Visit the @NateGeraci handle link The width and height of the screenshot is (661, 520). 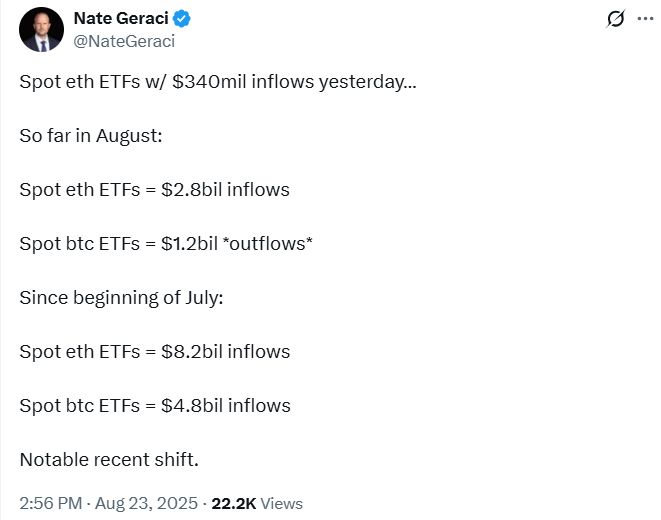coord(124,41)
